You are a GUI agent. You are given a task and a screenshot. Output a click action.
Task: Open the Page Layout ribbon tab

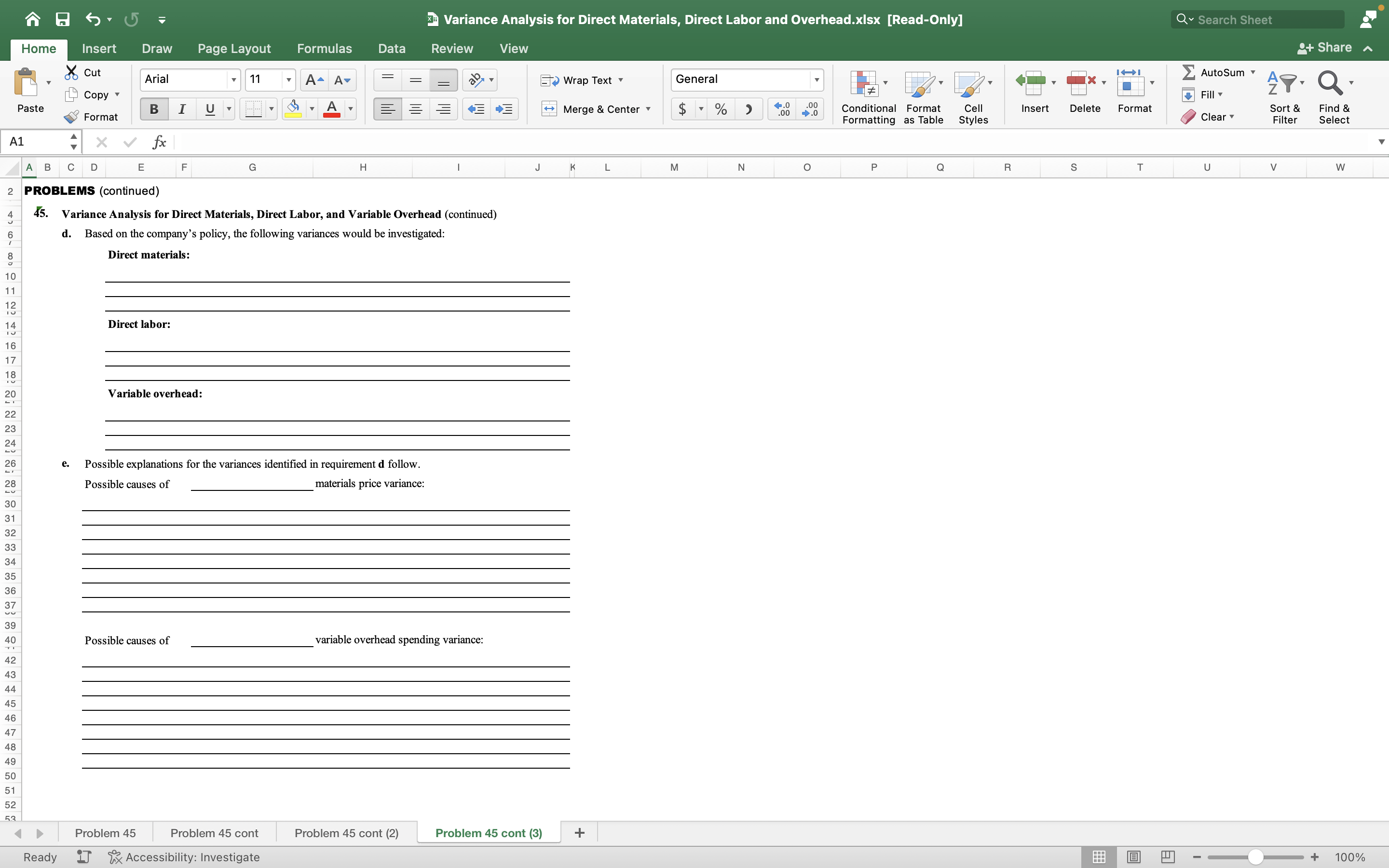tap(234, 49)
